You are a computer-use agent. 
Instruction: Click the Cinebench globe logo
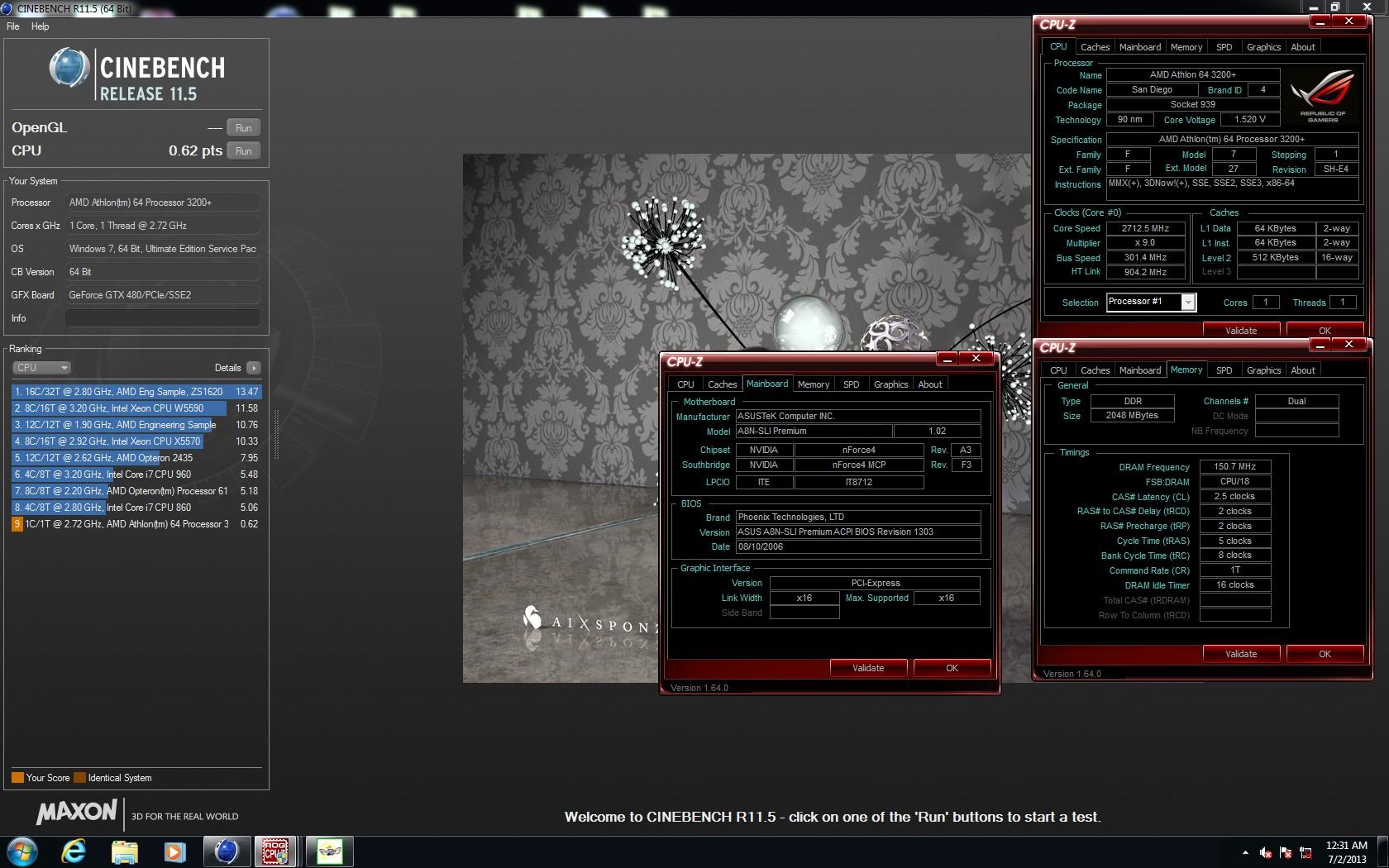(x=69, y=68)
